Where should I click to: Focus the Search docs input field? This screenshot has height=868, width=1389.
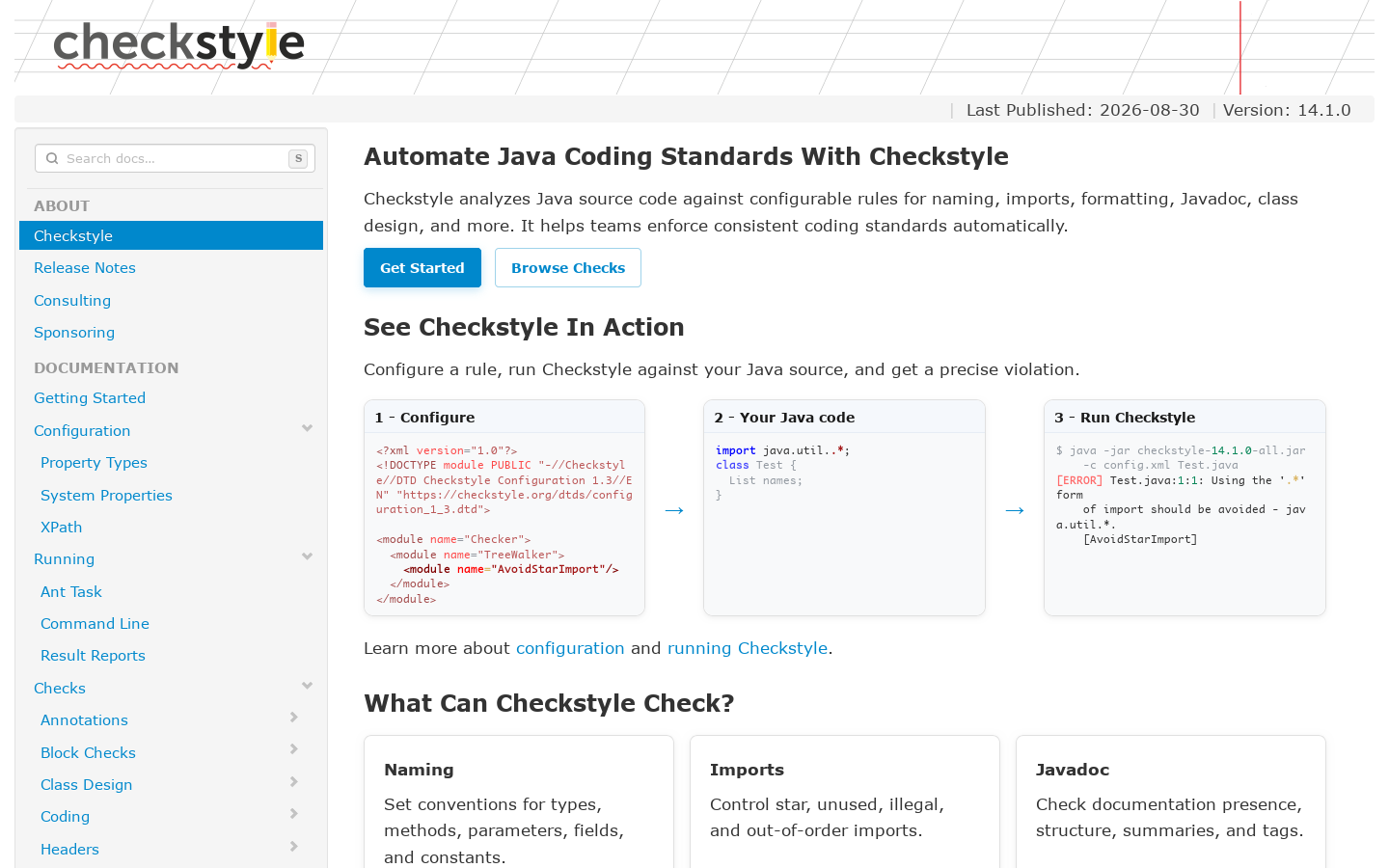tap(175, 158)
